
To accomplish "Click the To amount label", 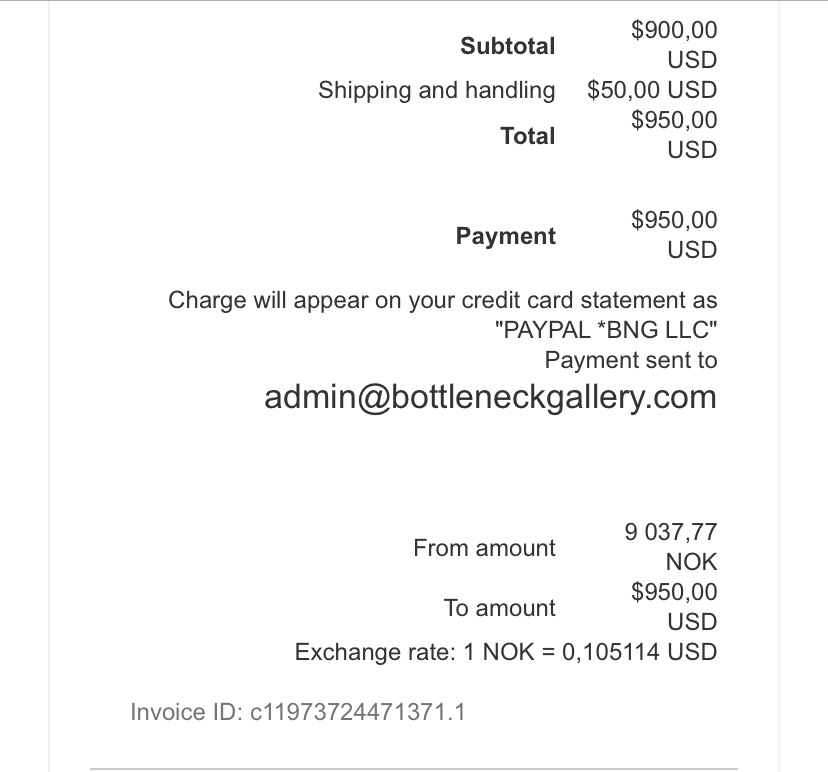I will click(499, 608).
